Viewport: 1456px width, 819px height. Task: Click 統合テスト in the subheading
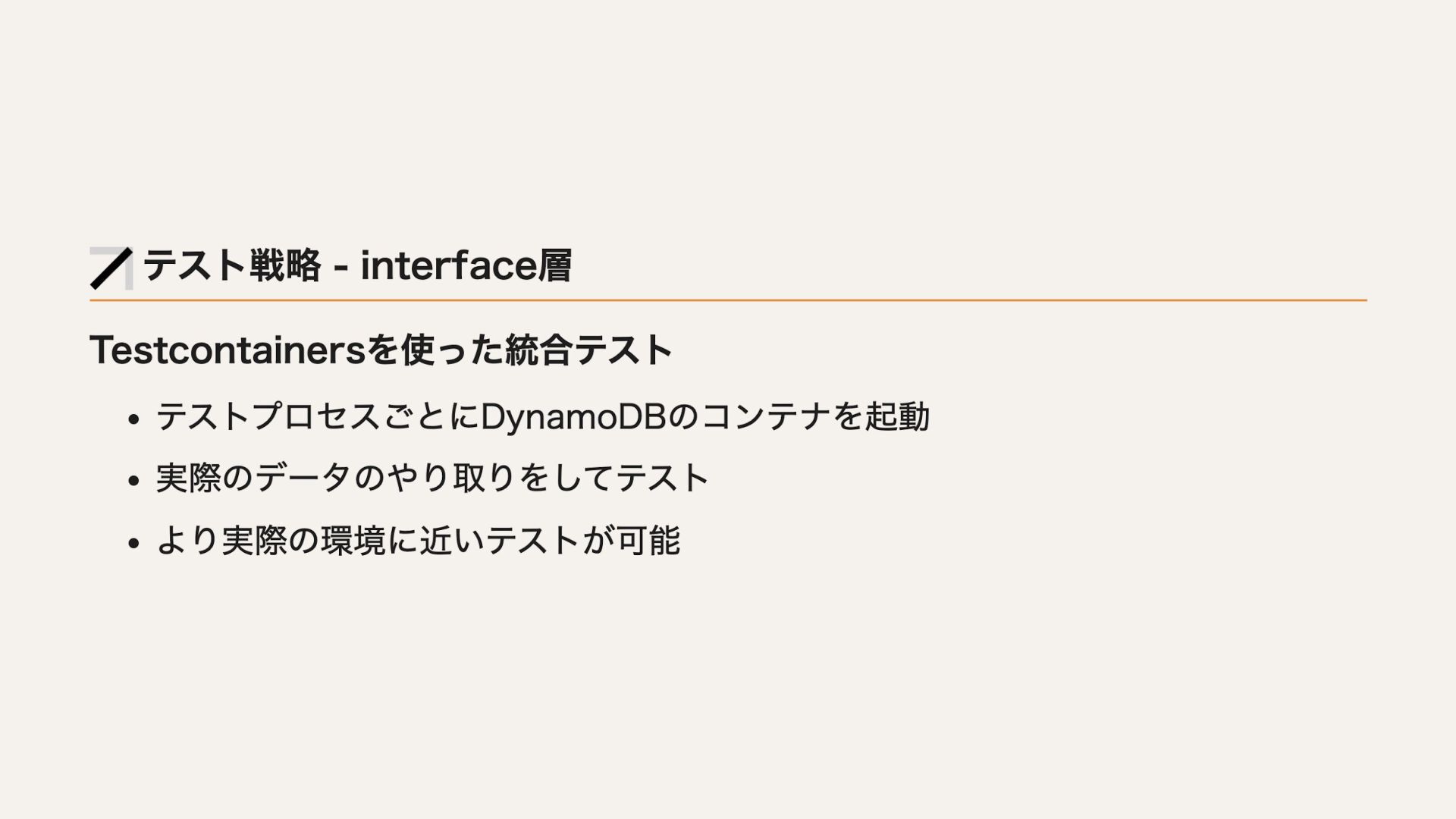(x=589, y=350)
